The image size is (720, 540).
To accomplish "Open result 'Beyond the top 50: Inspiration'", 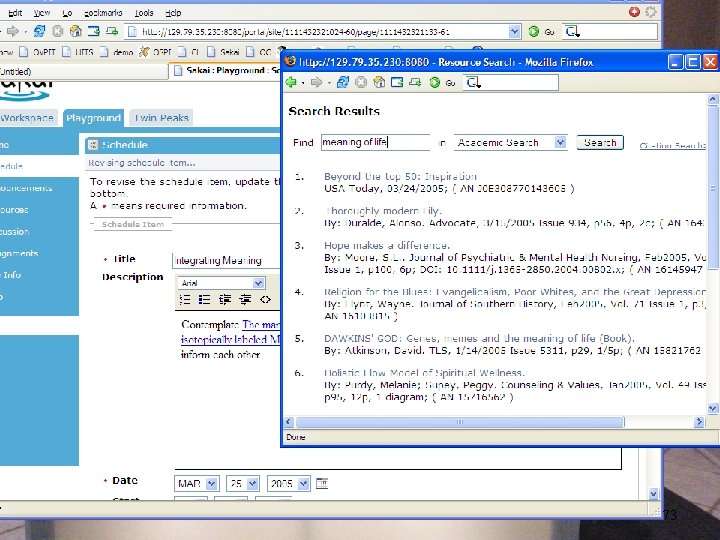I will point(400,176).
